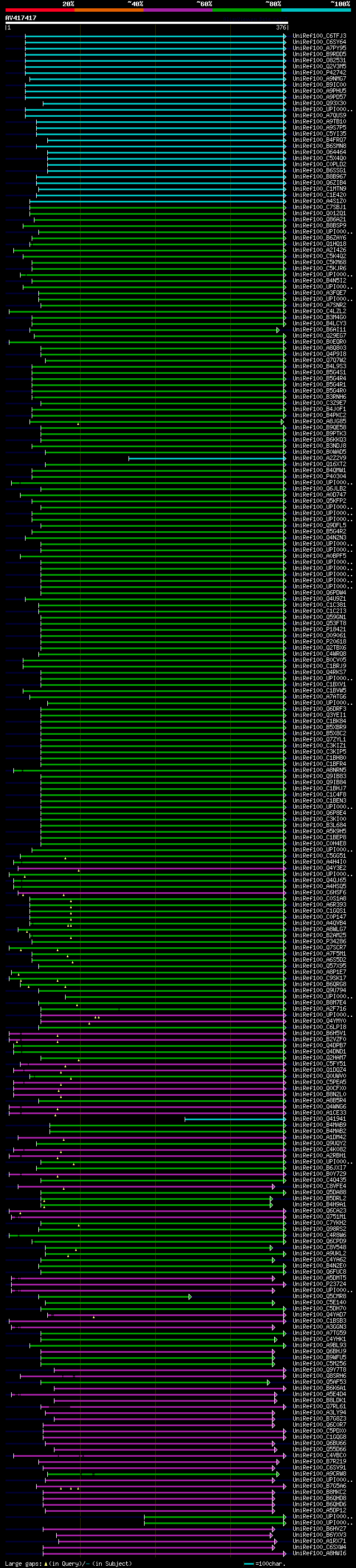
Task: Open the UniRef100_C4LZL2 hit
Action: [x=319, y=311]
